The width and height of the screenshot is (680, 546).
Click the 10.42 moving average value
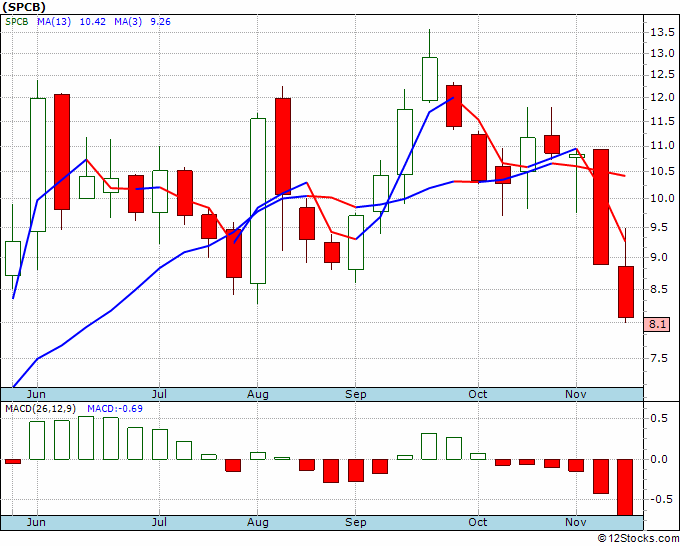tap(92, 22)
